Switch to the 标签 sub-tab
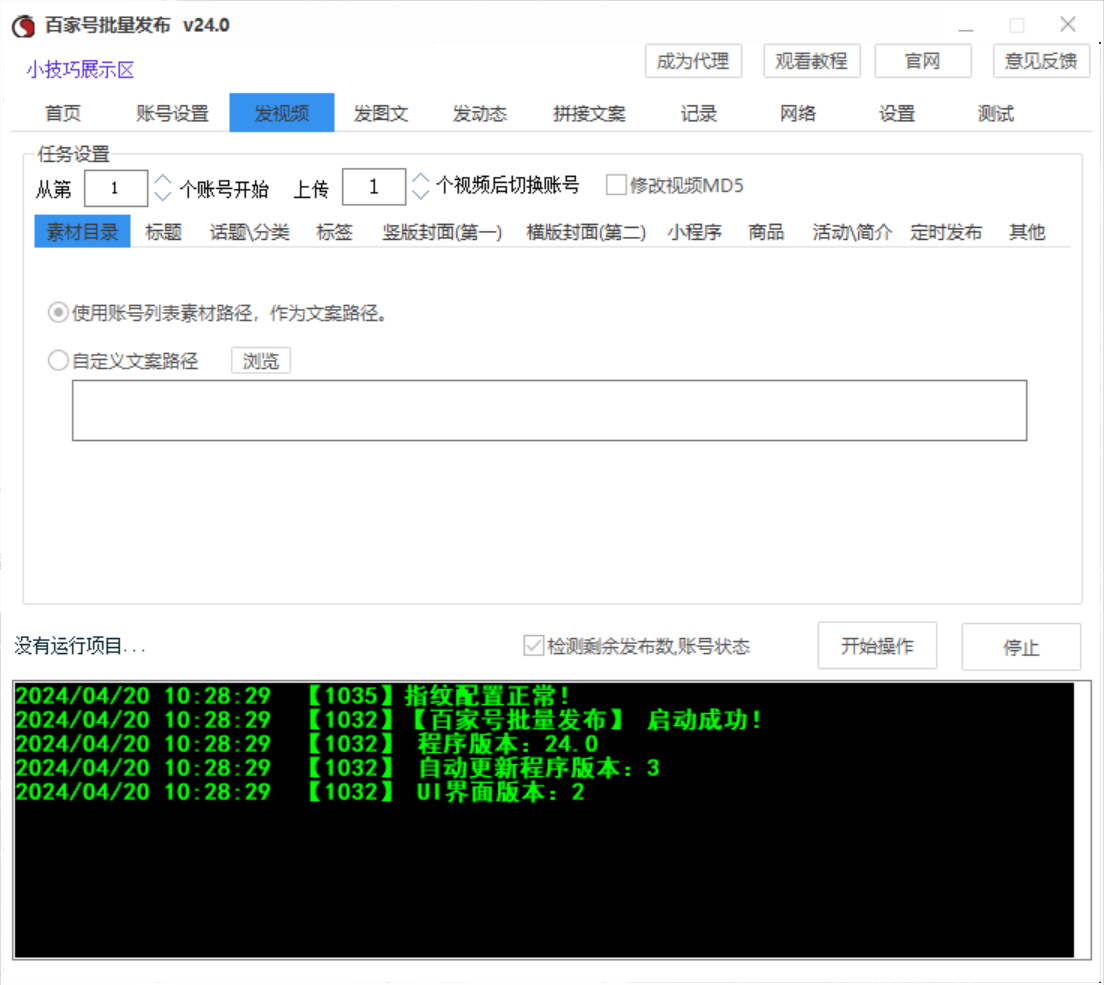 click(x=334, y=232)
